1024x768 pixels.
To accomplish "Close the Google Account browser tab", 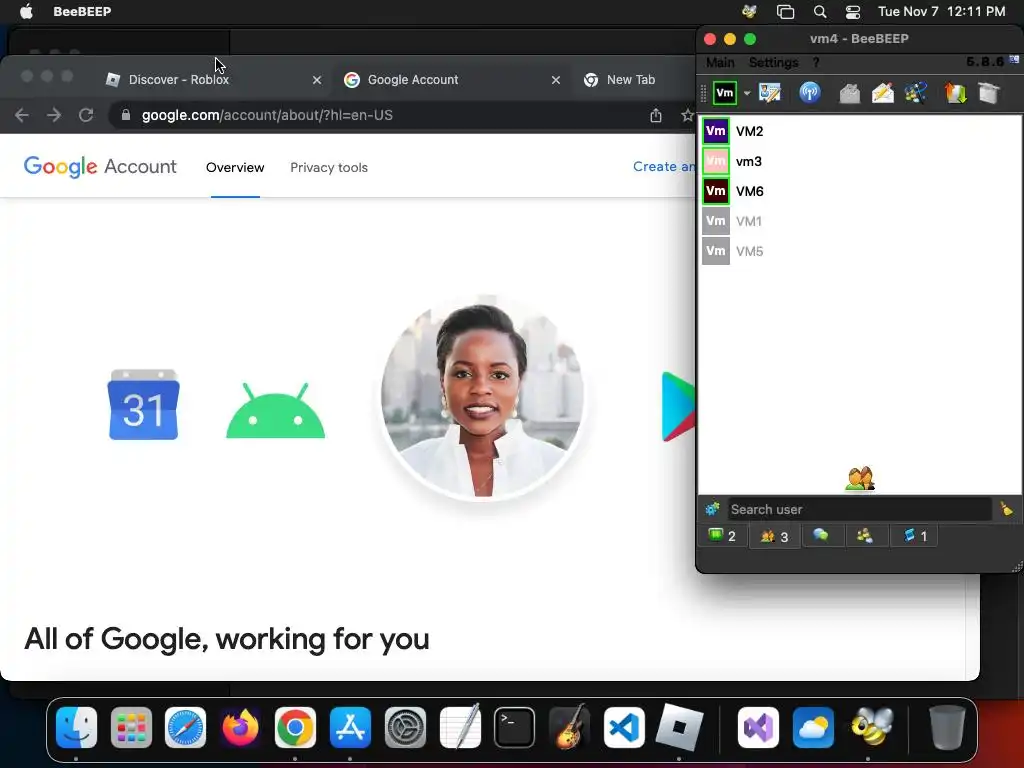I will pyautogui.click(x=556, y=80).
